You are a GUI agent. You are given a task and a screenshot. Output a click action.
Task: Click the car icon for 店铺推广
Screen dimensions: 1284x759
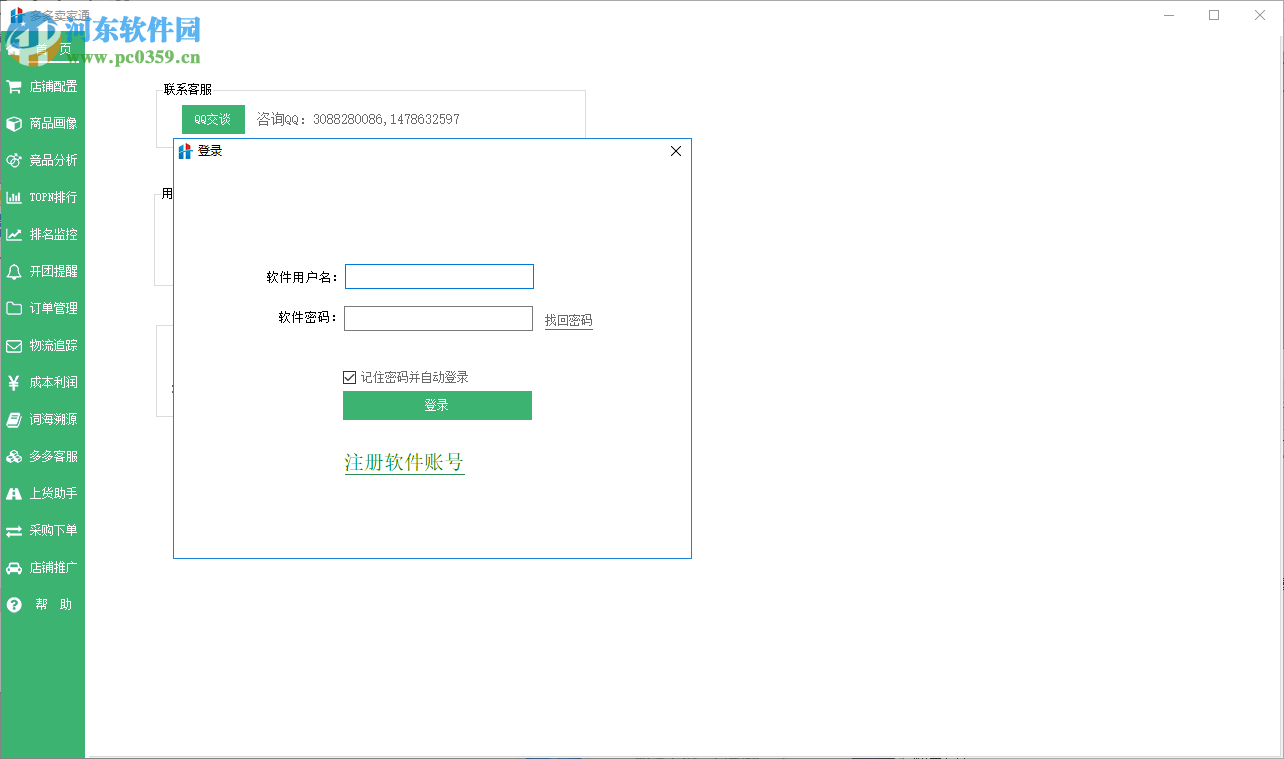tap(14, 567)
